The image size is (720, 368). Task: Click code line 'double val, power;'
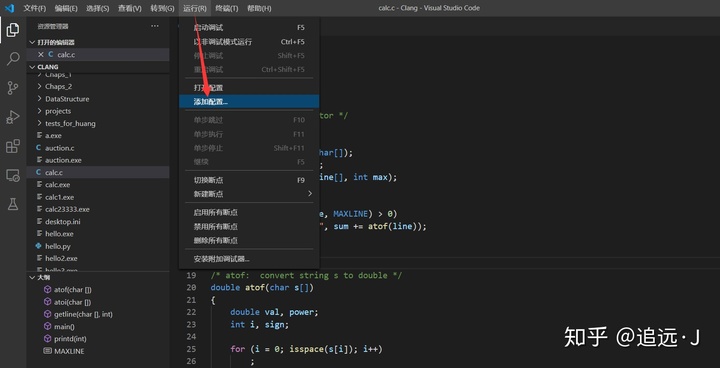pyautogui.click(x=274, y=312)
